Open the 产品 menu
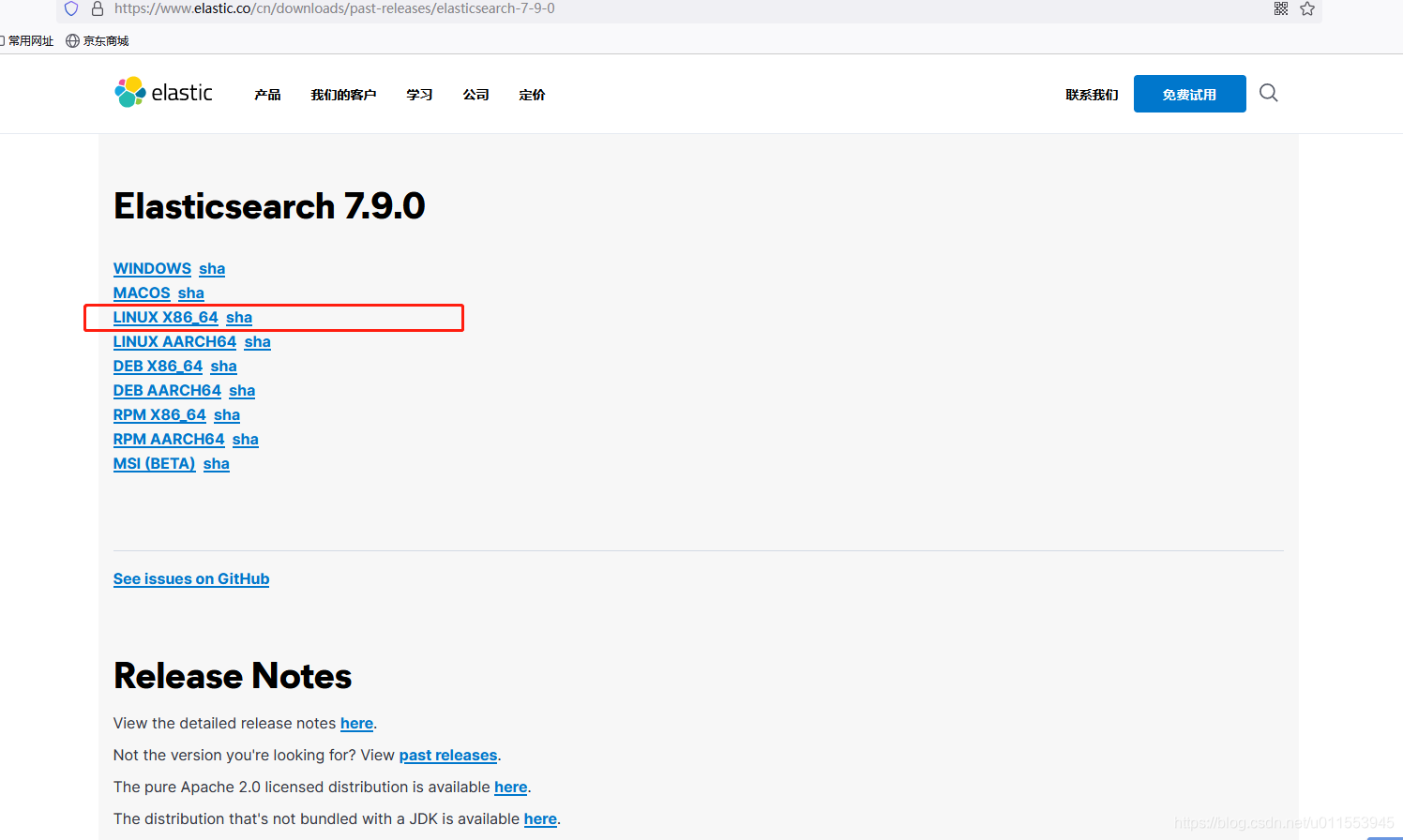This screenshot has width=1403, height=840. pos(267,94)
